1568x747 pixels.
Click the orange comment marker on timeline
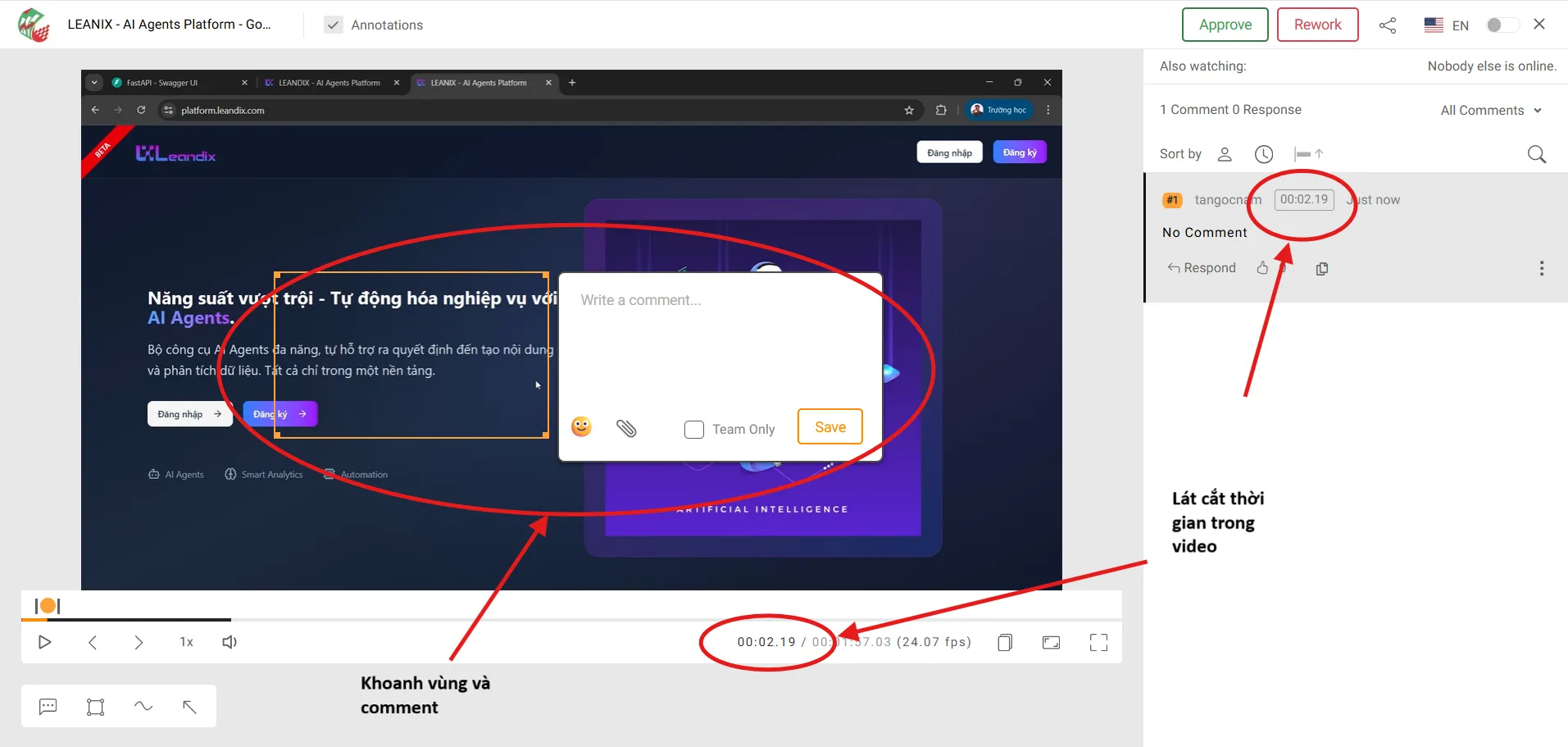pyautogui.click(x=48, y=606)
